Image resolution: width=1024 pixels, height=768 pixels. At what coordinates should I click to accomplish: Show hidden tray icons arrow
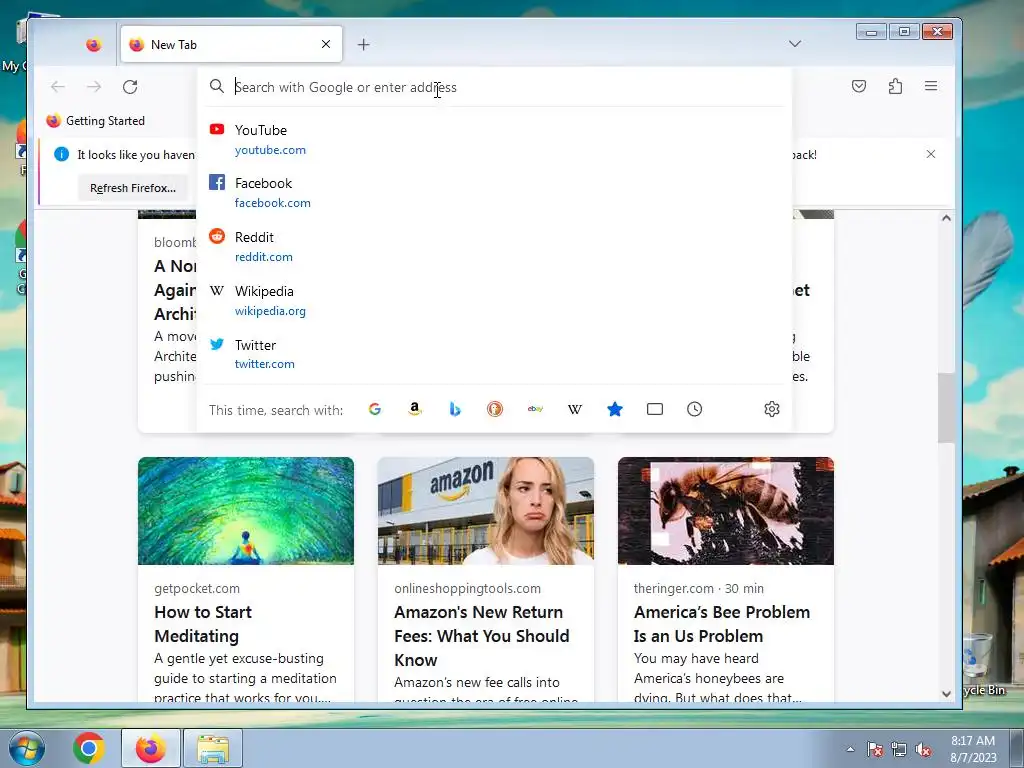tap(850, 749)
